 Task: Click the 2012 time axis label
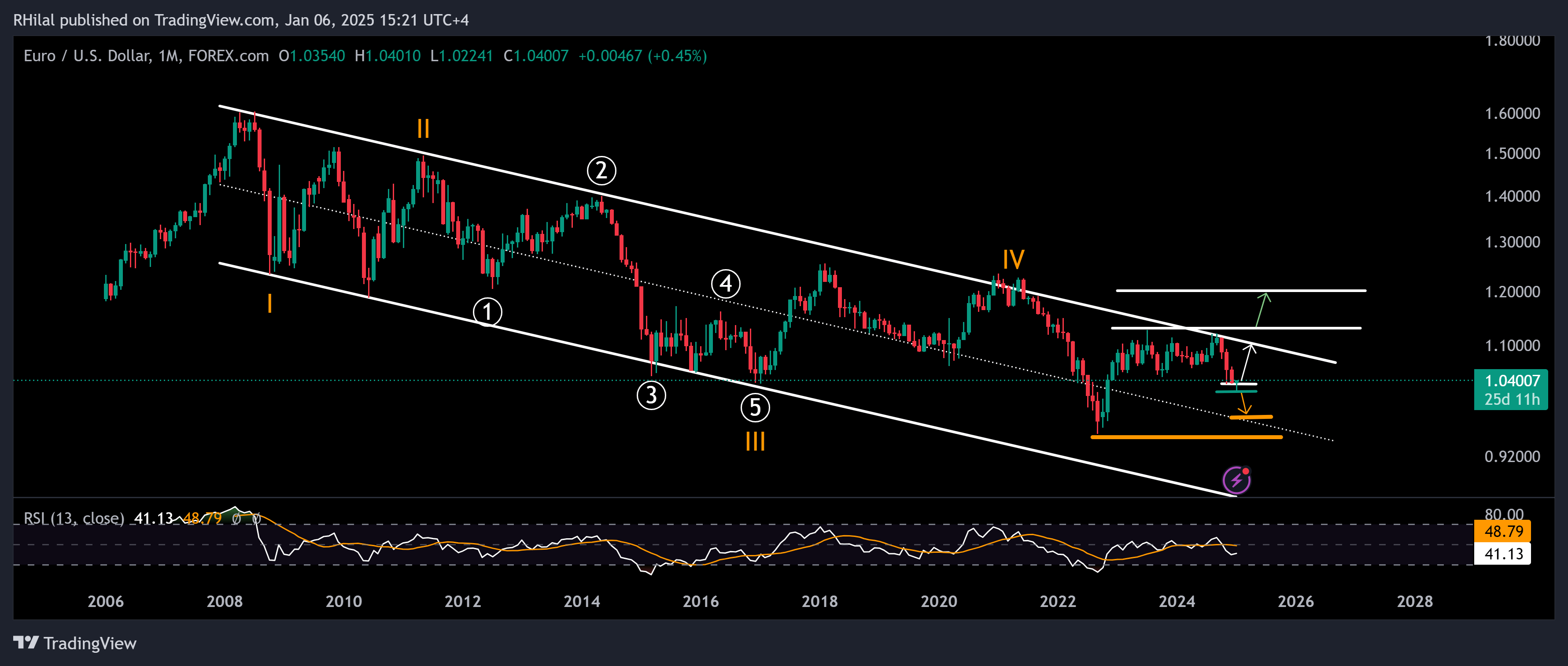463,601
